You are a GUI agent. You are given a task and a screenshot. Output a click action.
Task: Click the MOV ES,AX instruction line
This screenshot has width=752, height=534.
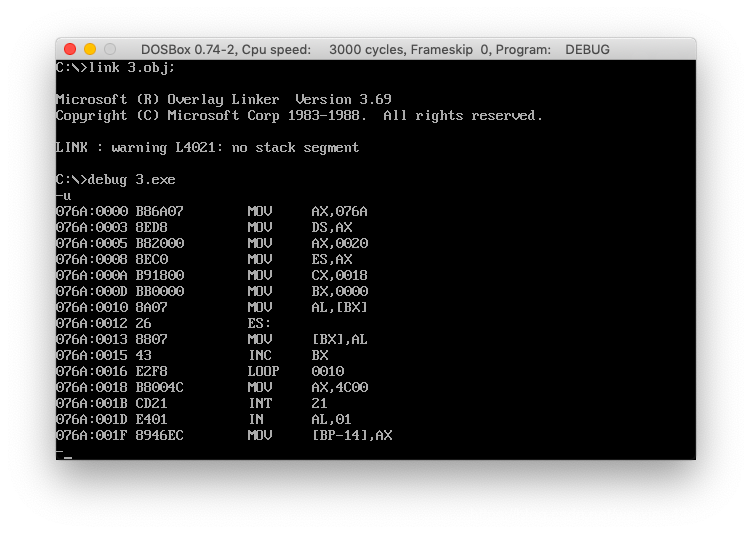tap(204, 260)
